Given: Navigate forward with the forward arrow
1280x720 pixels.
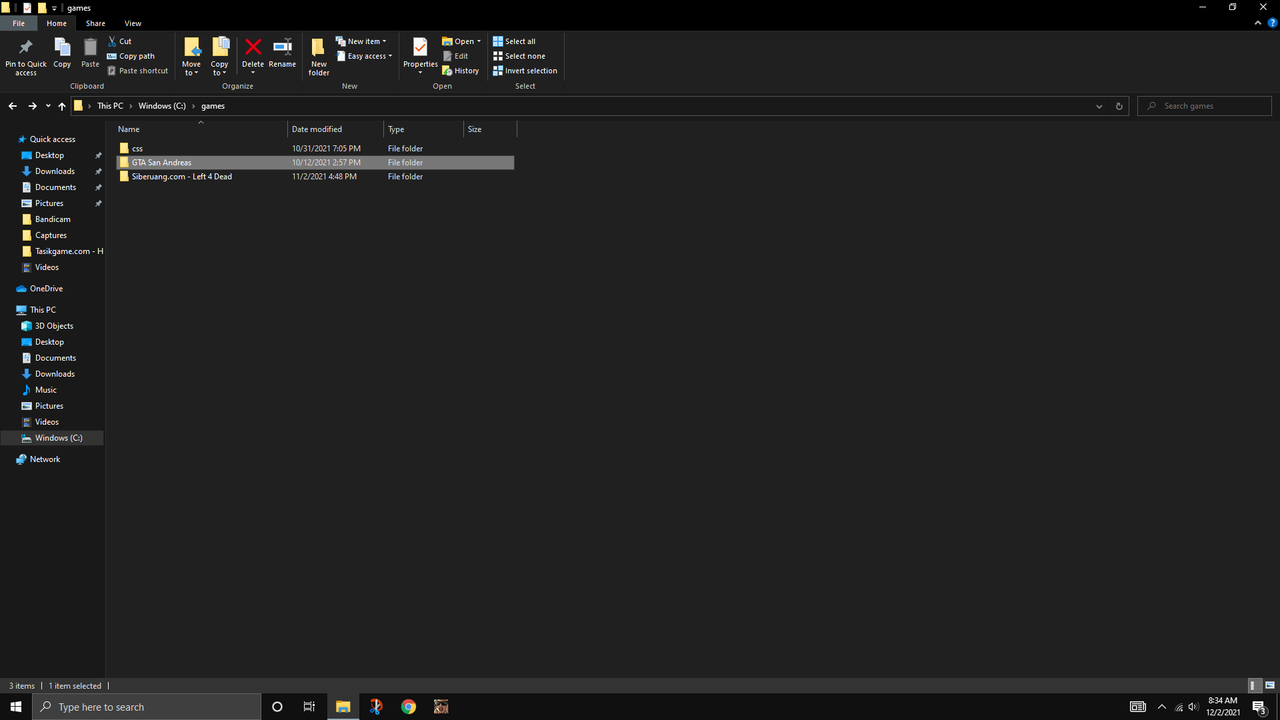Looking at the screenshot, I should click(x=32, y=106).
